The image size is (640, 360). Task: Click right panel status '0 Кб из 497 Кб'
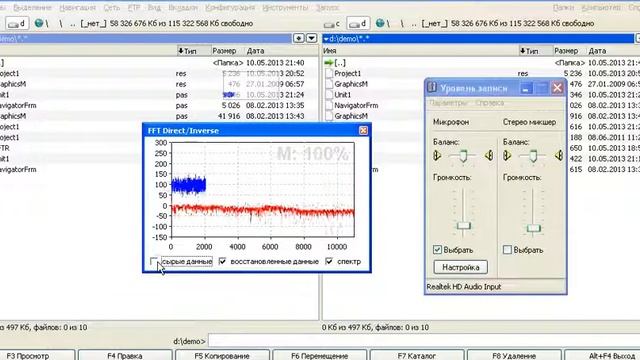pos(347,327)
